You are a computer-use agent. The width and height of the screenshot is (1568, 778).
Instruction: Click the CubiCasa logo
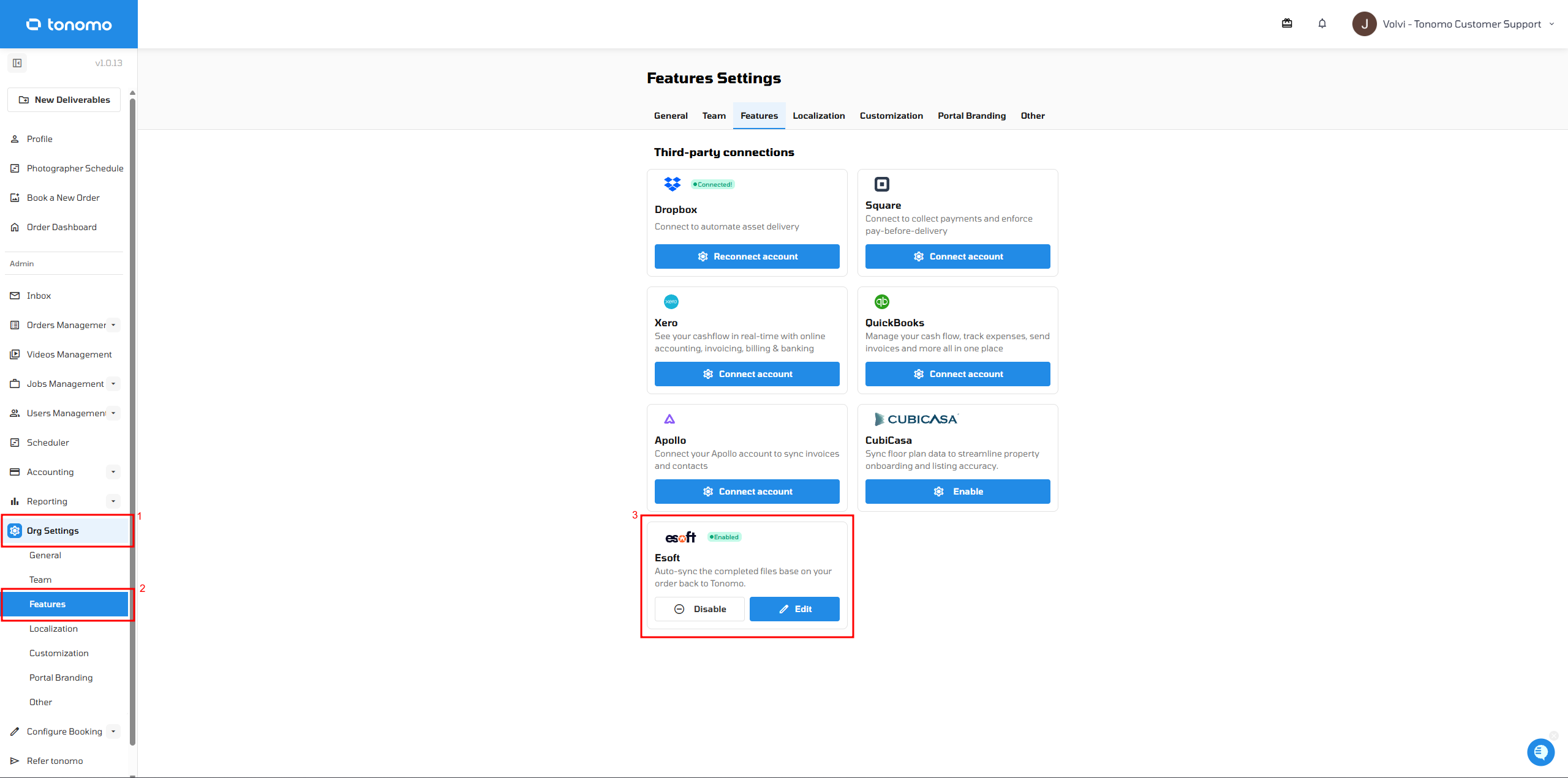coord(916,419)
